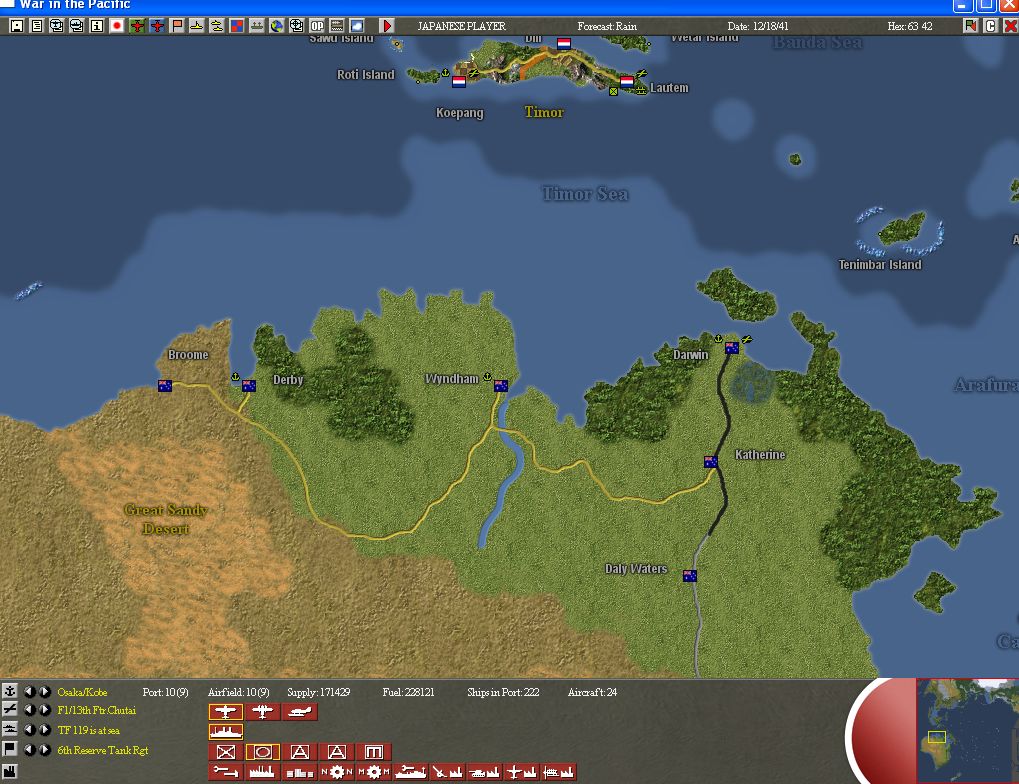Go to previous land unit before 6th Reserve Tank Rgt

(30, 750)
